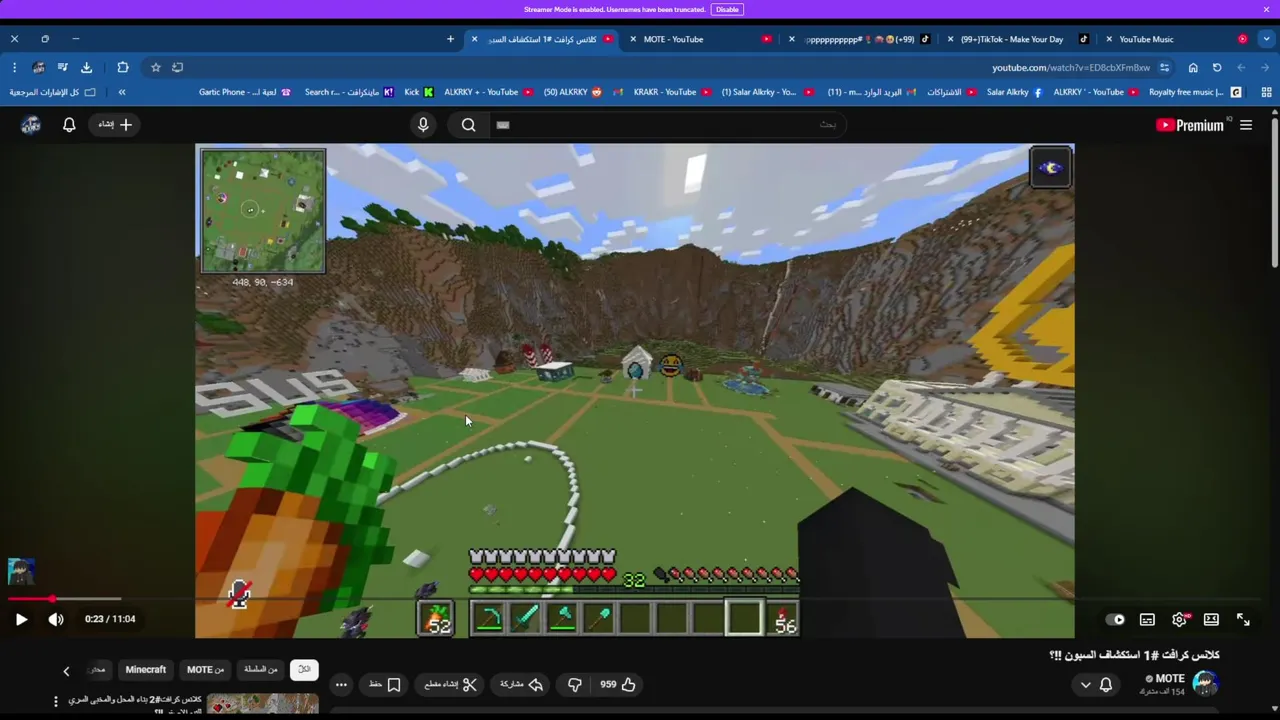
Task: Toggle subtitles with the captions icon
Action: pyautogui.click(x=1147, y=619)
